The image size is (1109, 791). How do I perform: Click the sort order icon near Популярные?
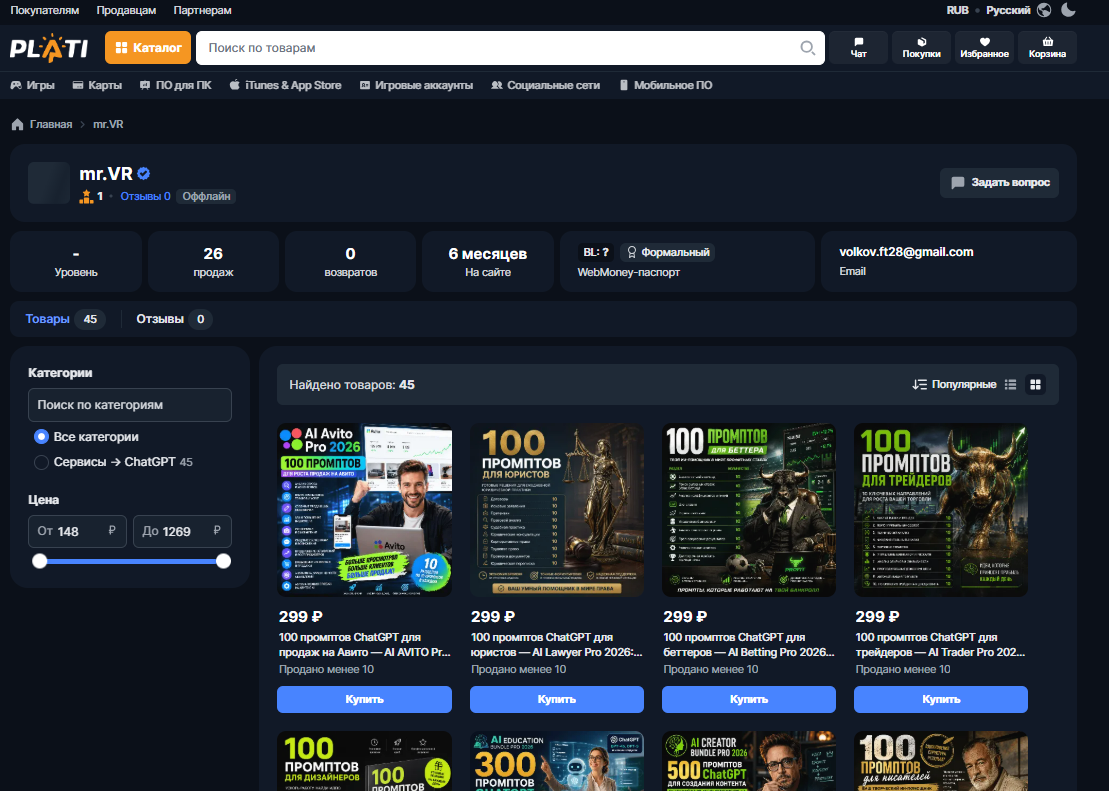point(919,384)
